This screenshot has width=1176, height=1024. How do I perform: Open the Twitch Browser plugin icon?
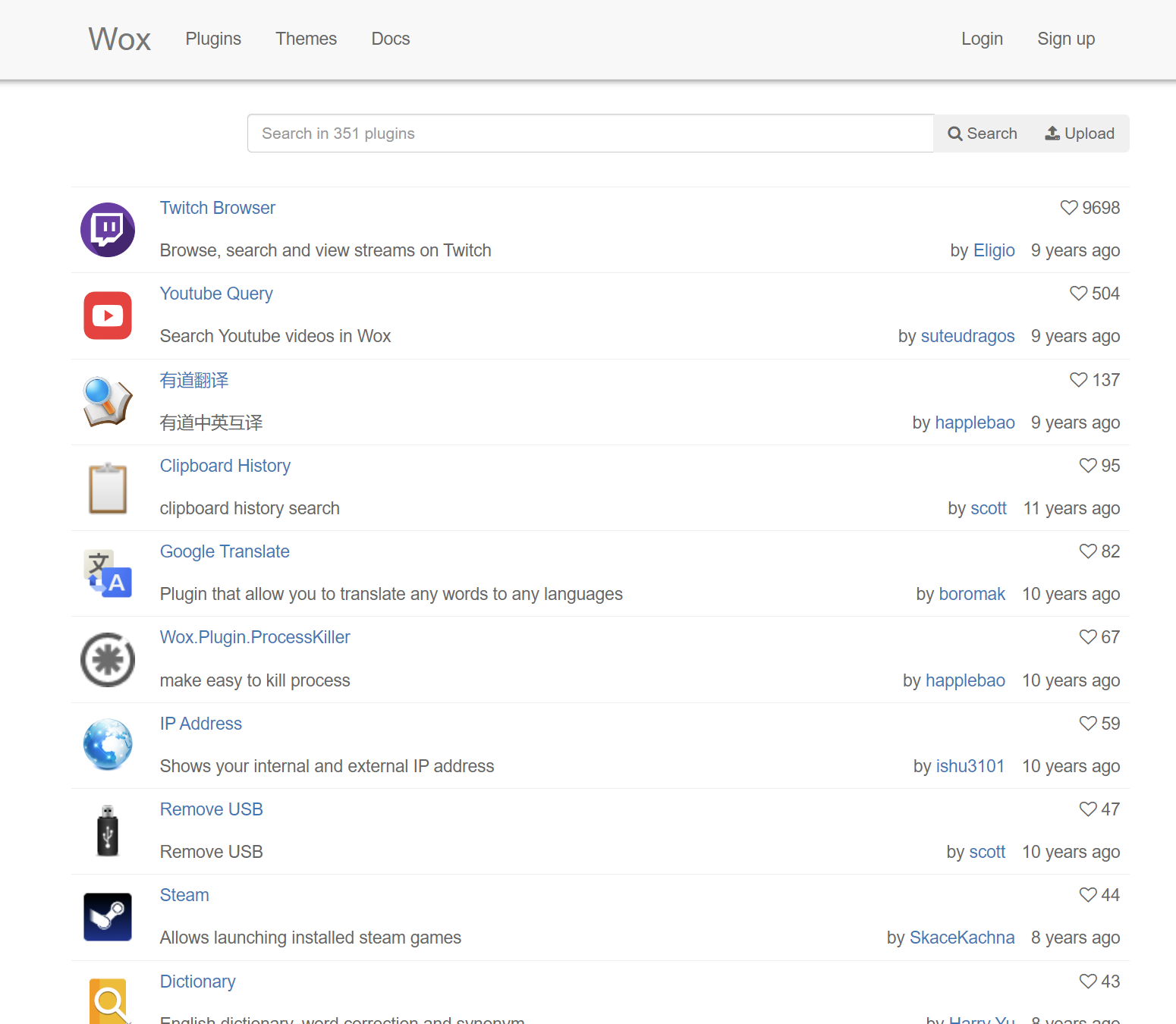[108, 230]
